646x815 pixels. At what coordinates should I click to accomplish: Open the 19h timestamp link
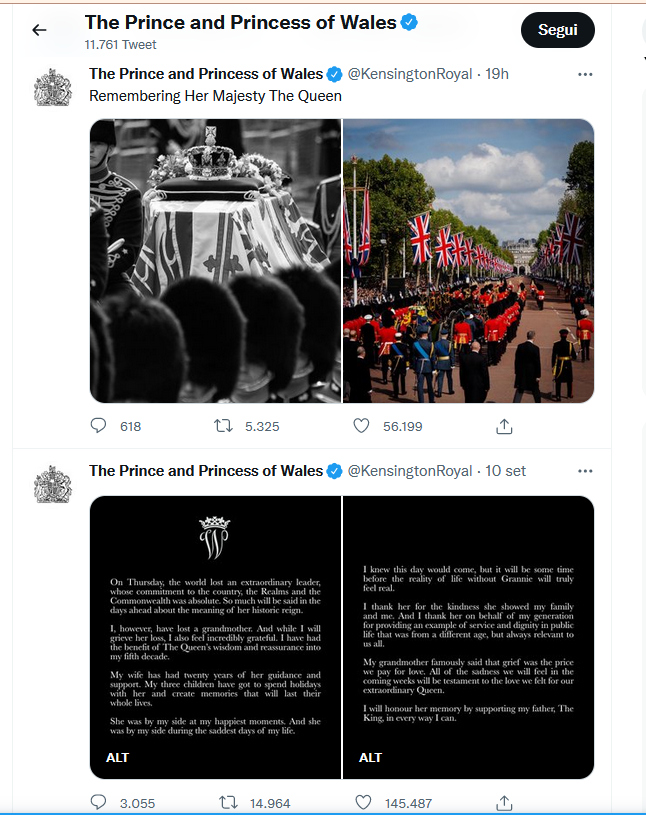(x=497, y=74)
